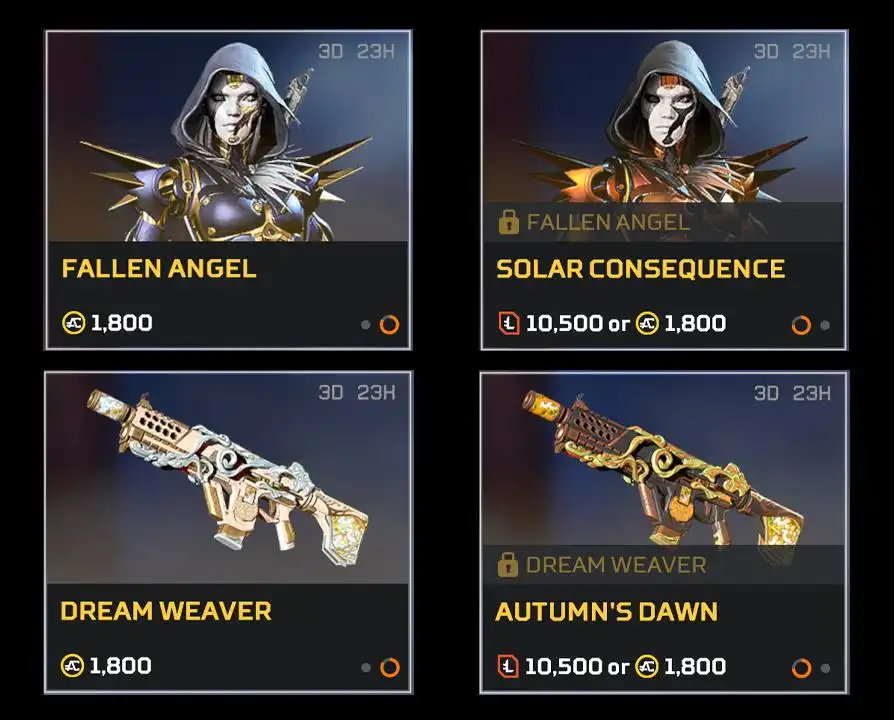The width and height of the screenshot is (894, 720).
Task: Click the lock icon beside Dream Weaver requirement
Action: click(507, 565)
